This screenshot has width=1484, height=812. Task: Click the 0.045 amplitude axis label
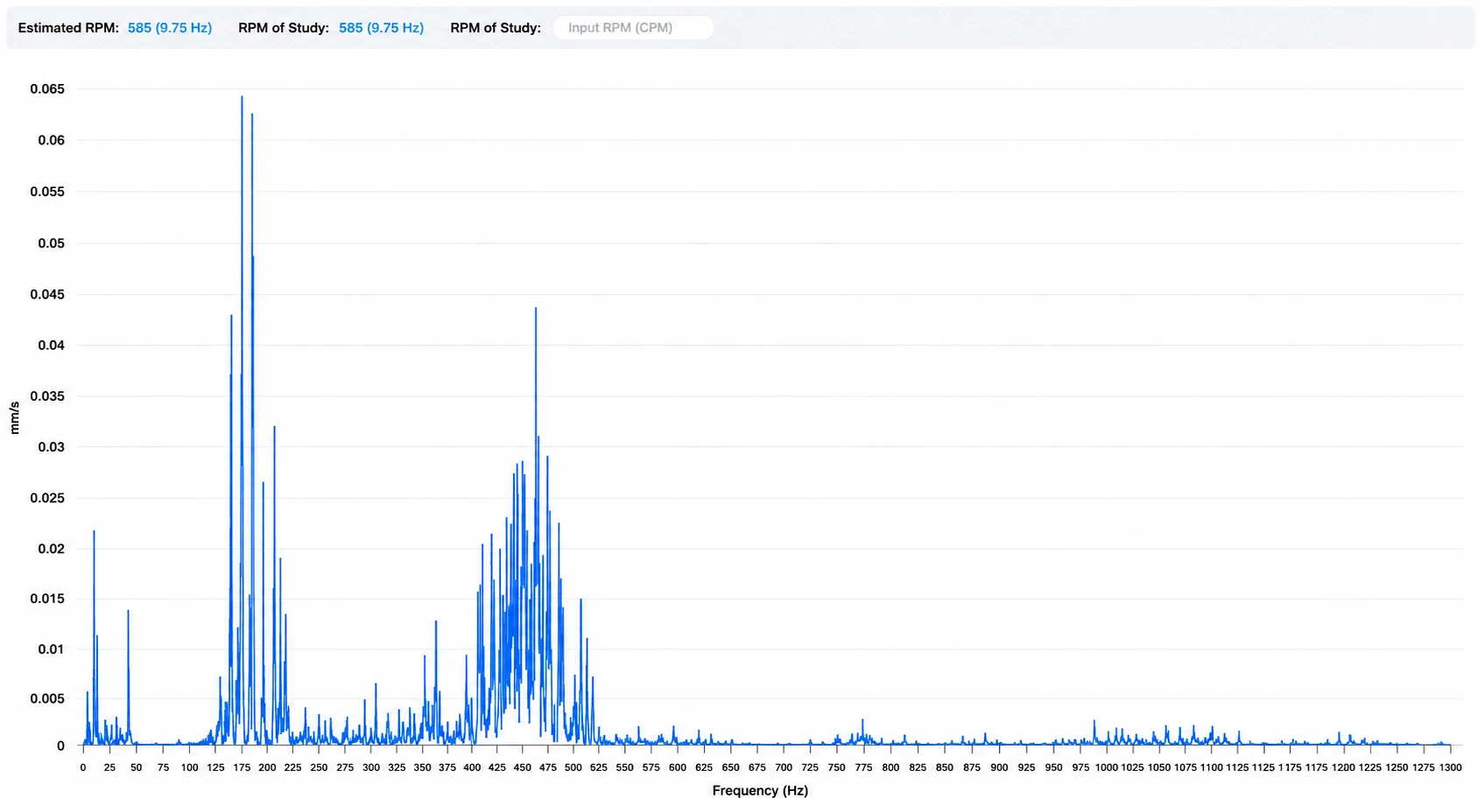coord(47,295)
